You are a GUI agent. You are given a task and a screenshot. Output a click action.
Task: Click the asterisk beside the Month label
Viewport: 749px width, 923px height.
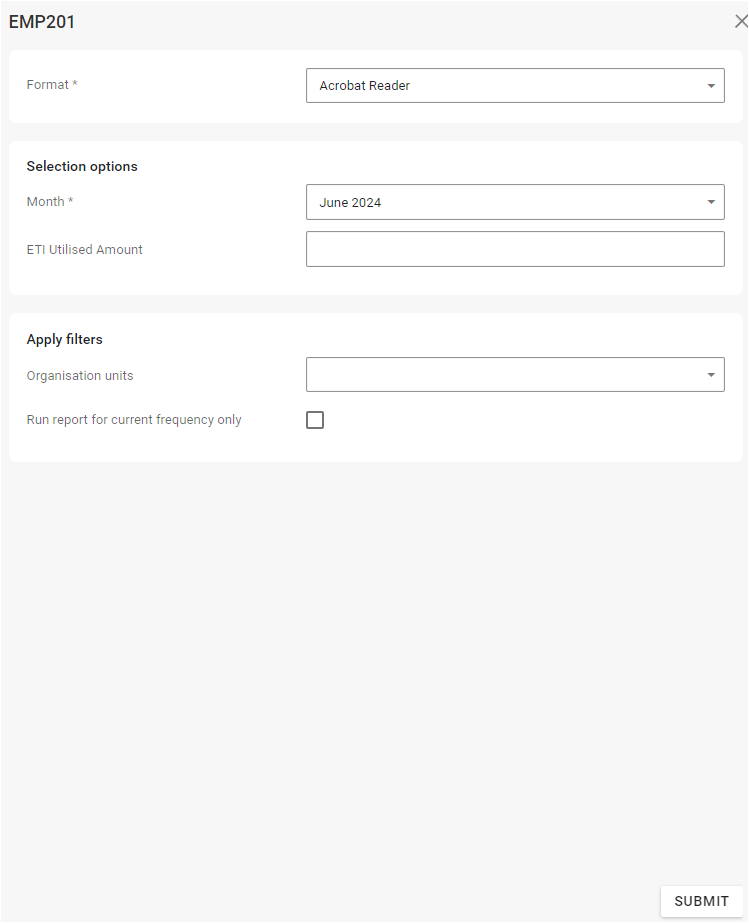coord(71,201)
